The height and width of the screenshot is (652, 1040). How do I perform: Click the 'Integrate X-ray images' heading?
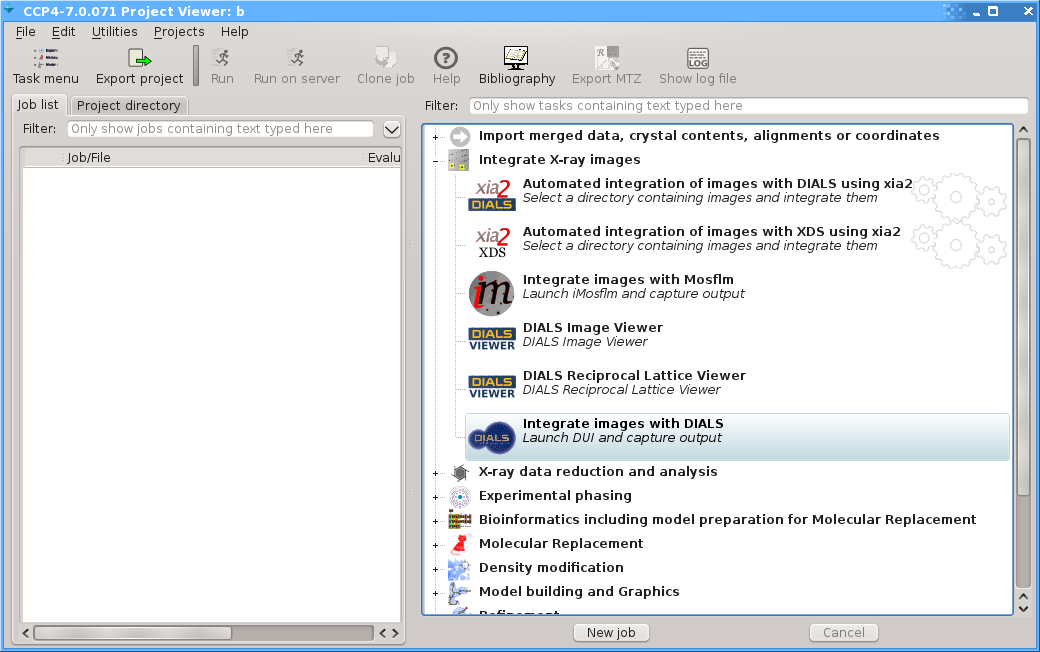tap(560, 159)
